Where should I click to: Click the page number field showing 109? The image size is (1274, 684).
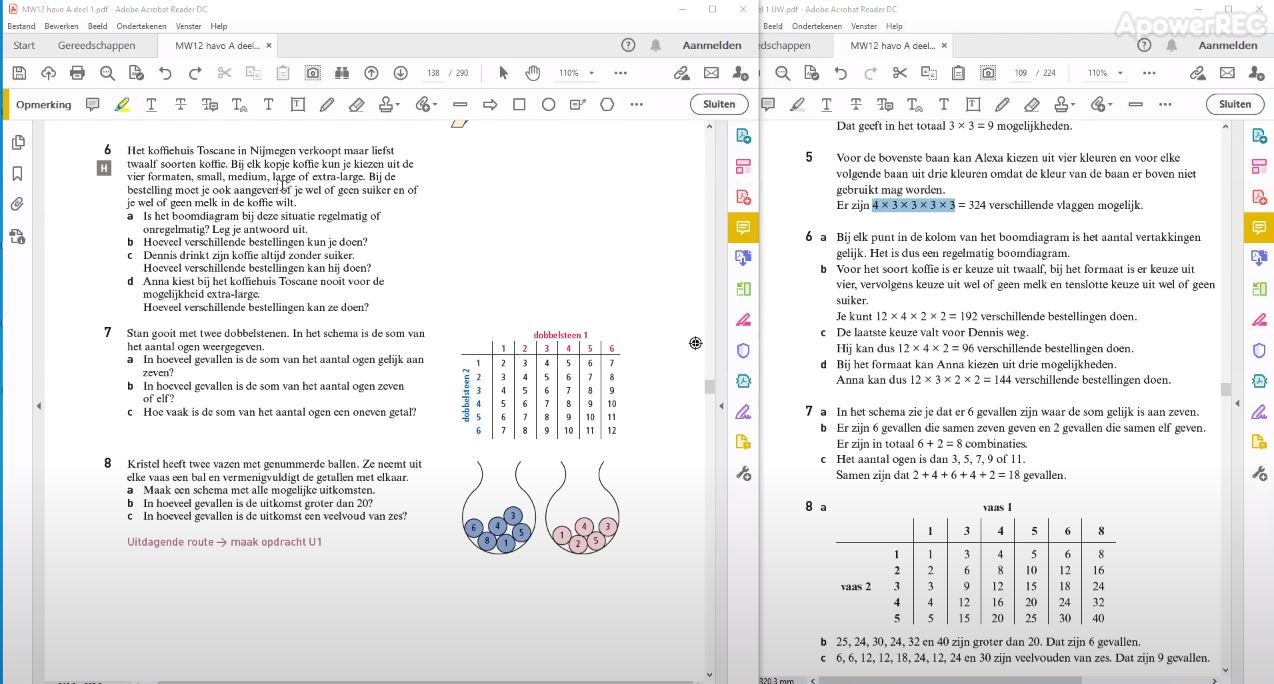tap(1021, 73)
